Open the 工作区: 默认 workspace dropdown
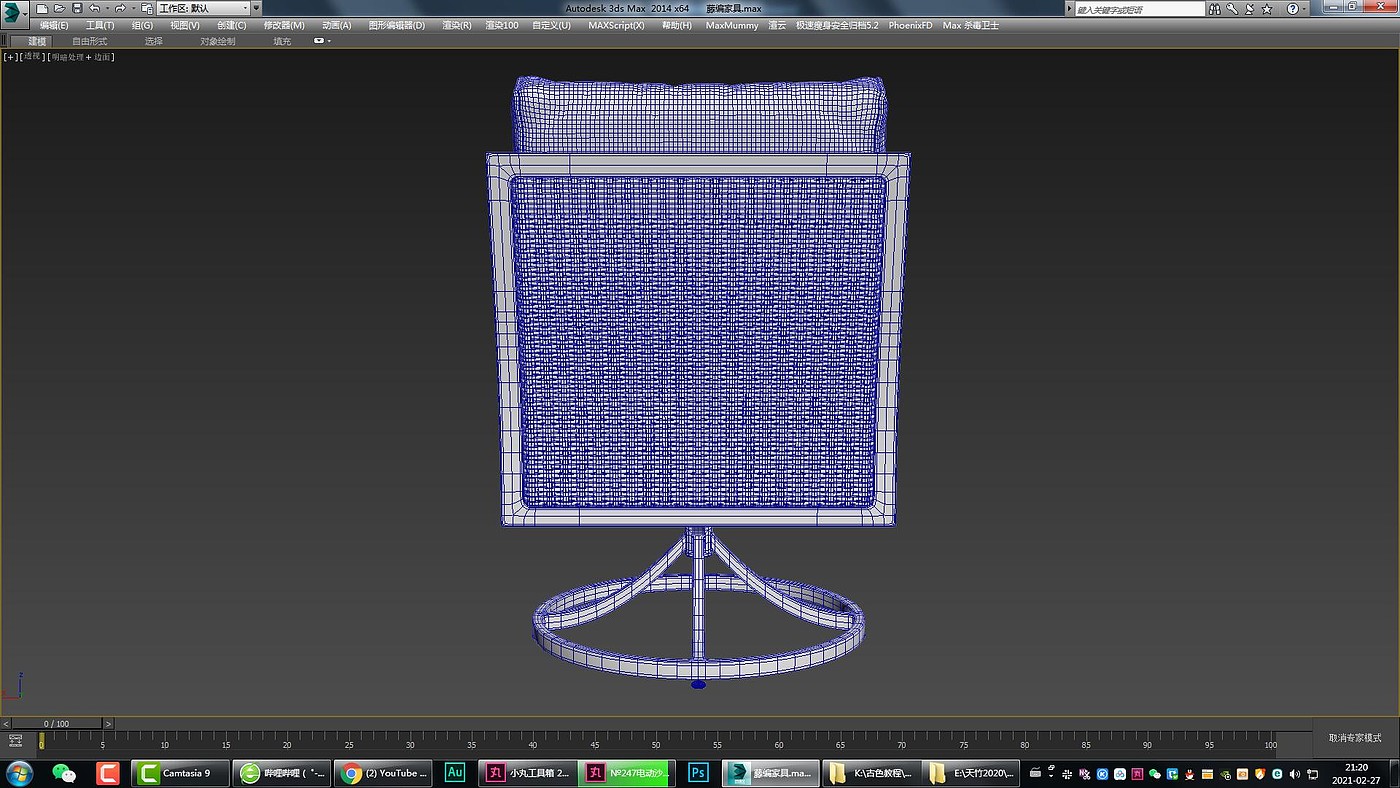 coord(203,8)
